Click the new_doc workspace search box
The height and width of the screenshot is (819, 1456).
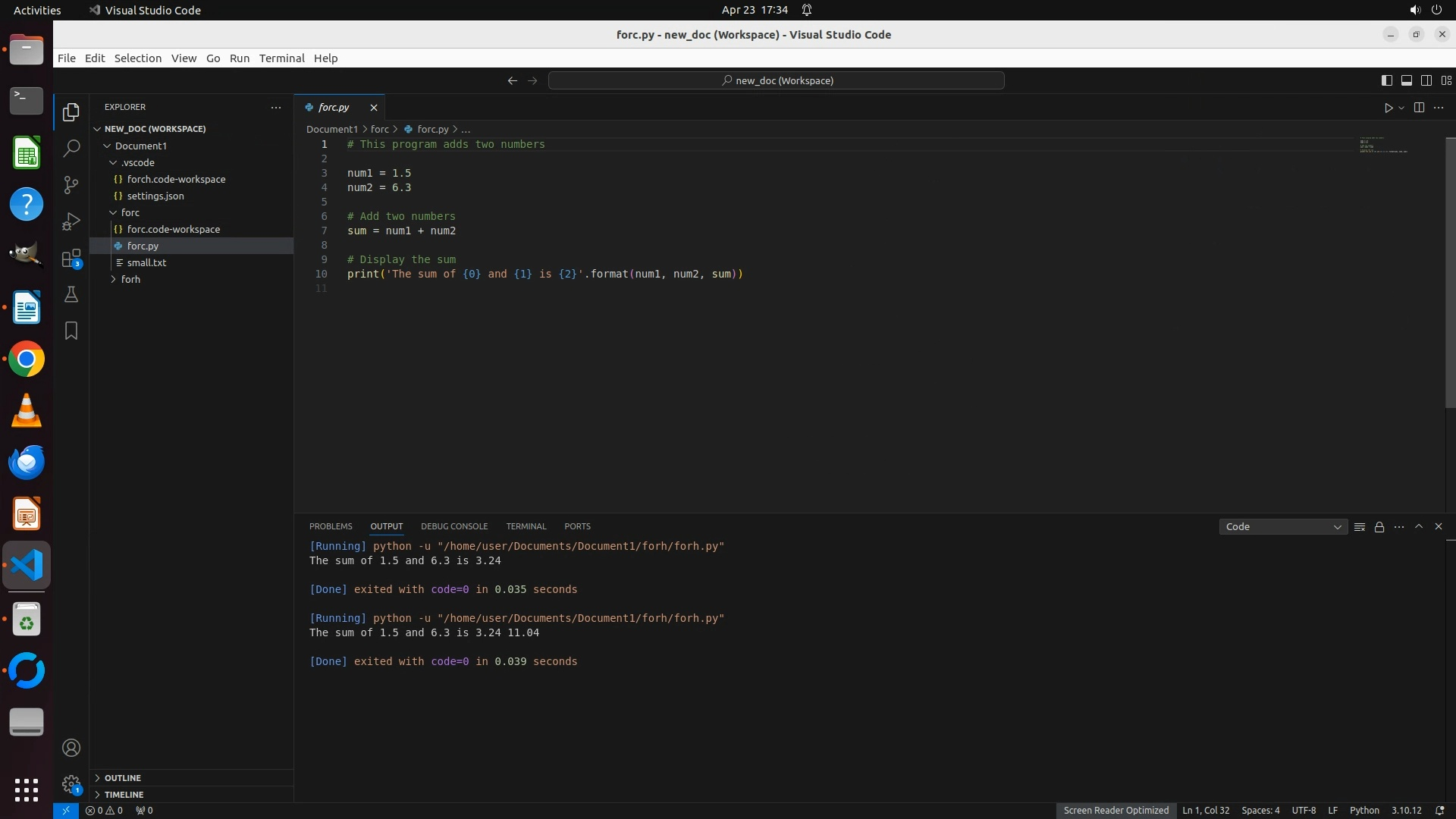pos(777,80)
